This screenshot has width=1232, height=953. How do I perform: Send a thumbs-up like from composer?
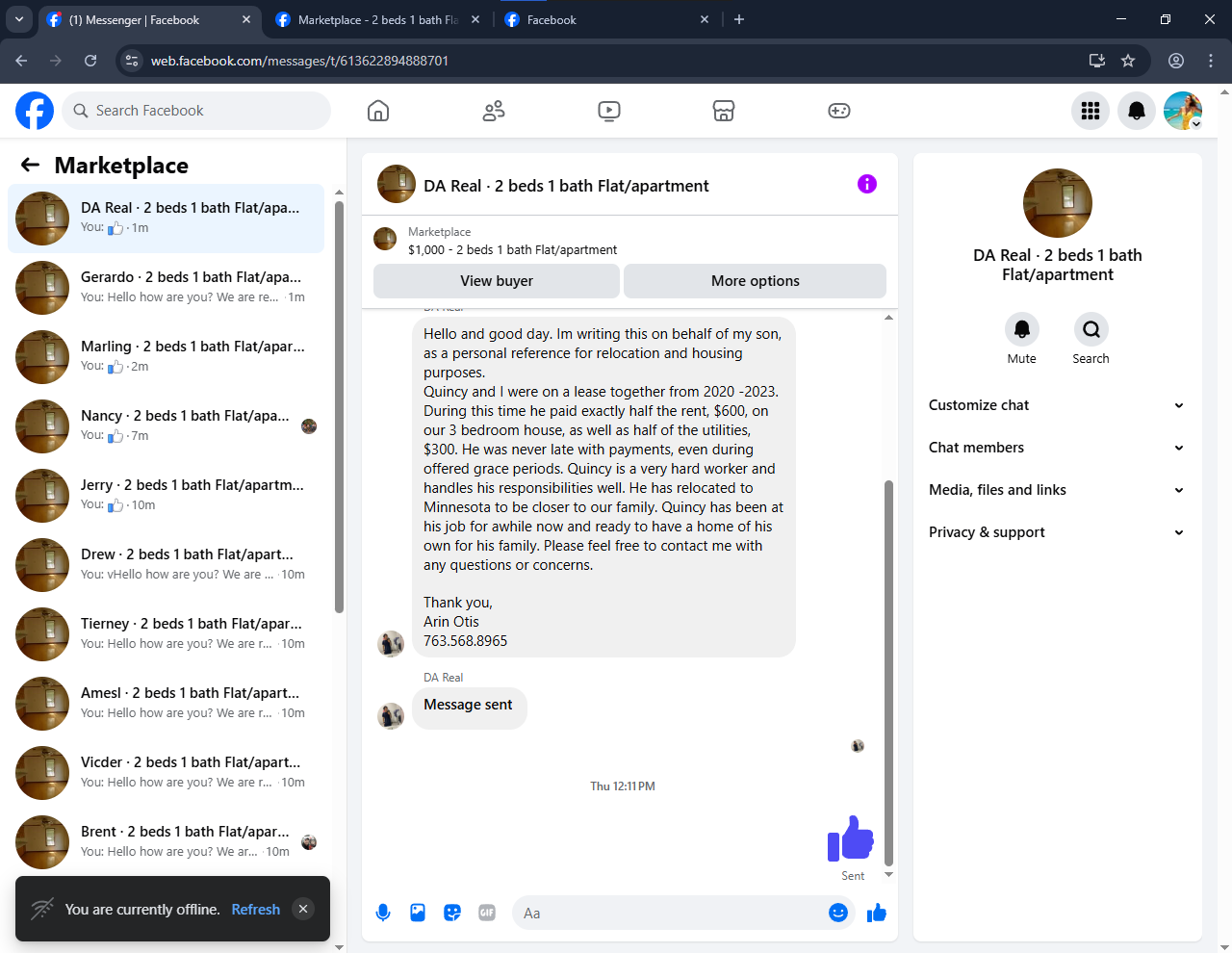click(x=876, y=913)
